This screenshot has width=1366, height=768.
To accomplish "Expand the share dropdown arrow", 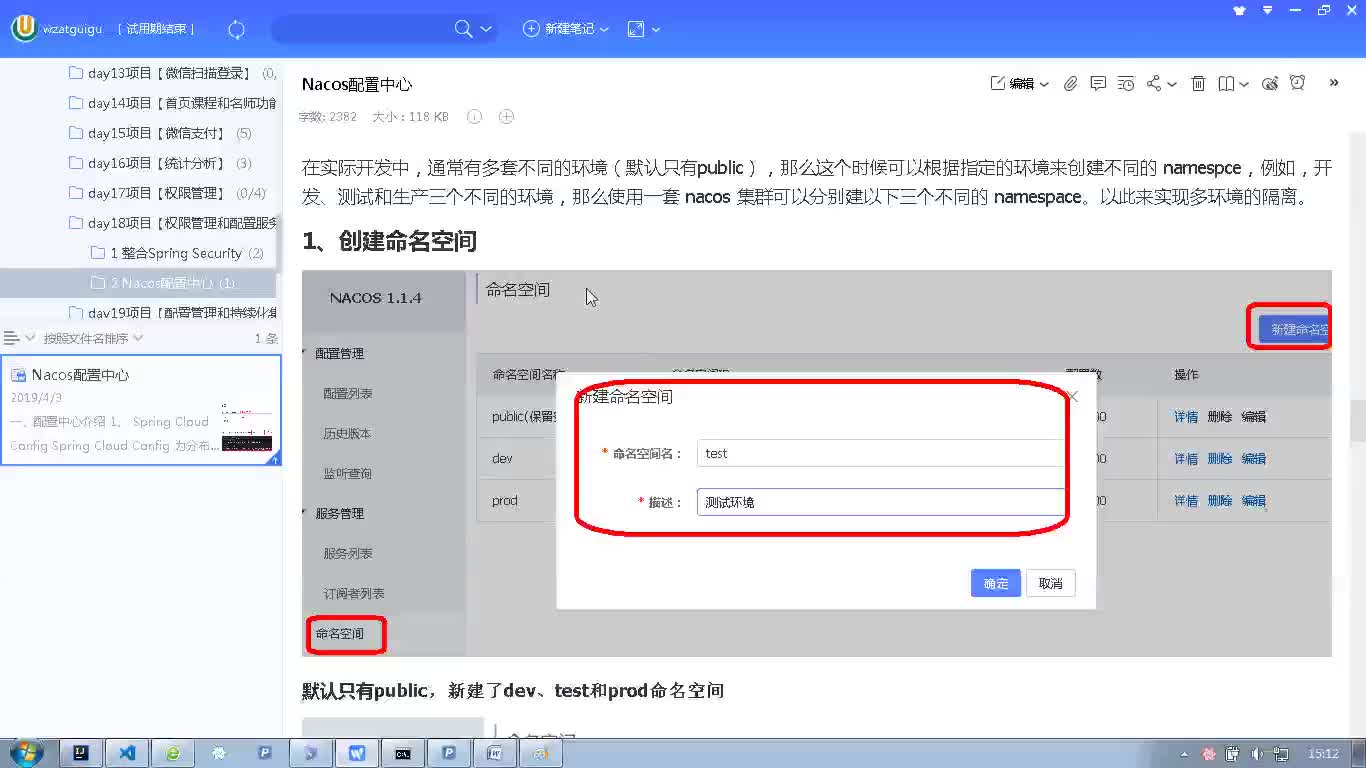I will click(x=1172, y=85).
